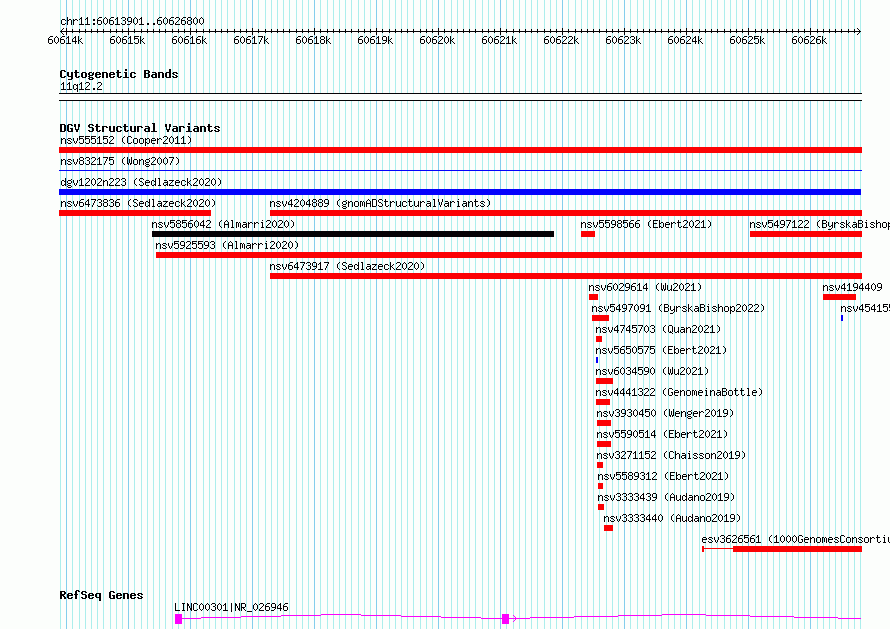Click nsv4745703 (Quan2021) label

click(x=658, y=329)
